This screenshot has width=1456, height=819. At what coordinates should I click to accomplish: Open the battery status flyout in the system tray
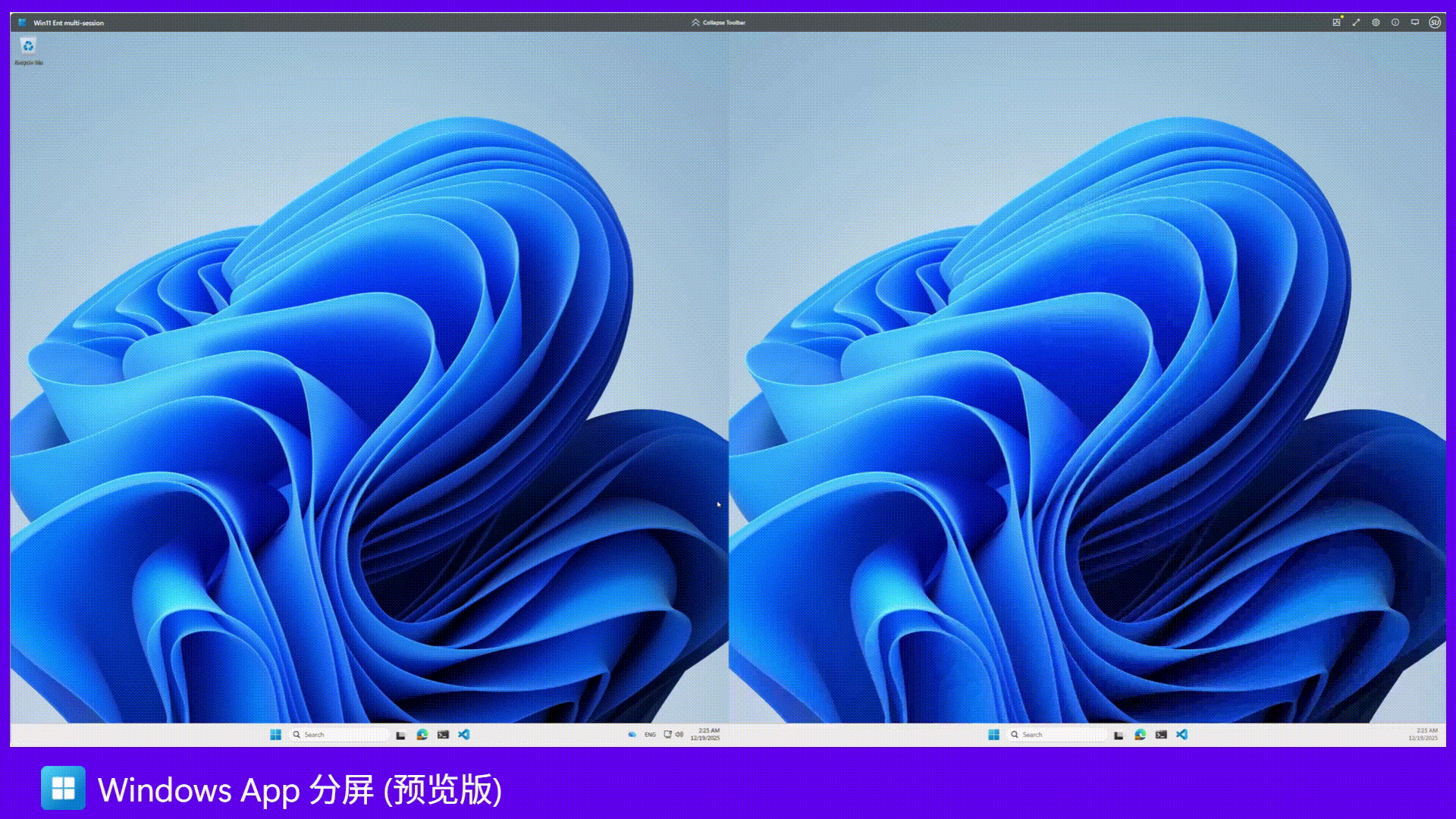[667, 734]
